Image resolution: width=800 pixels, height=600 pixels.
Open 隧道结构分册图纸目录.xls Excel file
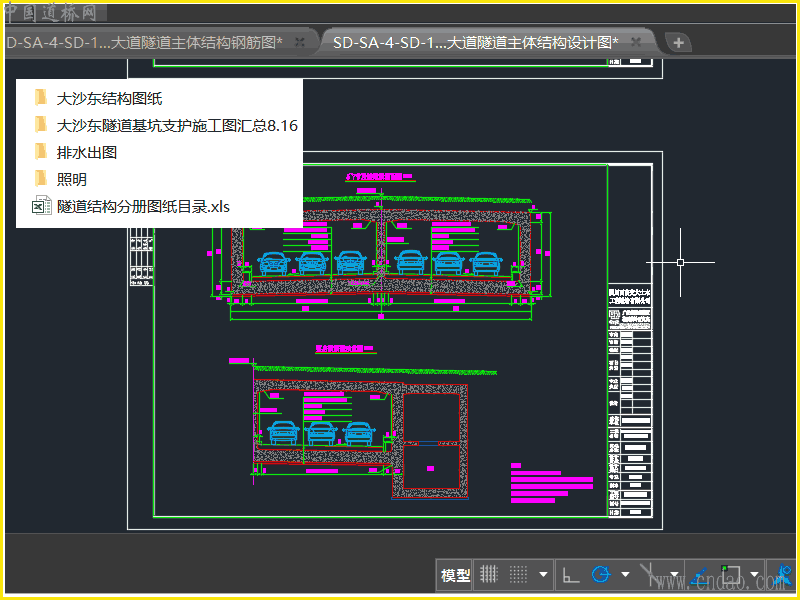pos(143,206)
